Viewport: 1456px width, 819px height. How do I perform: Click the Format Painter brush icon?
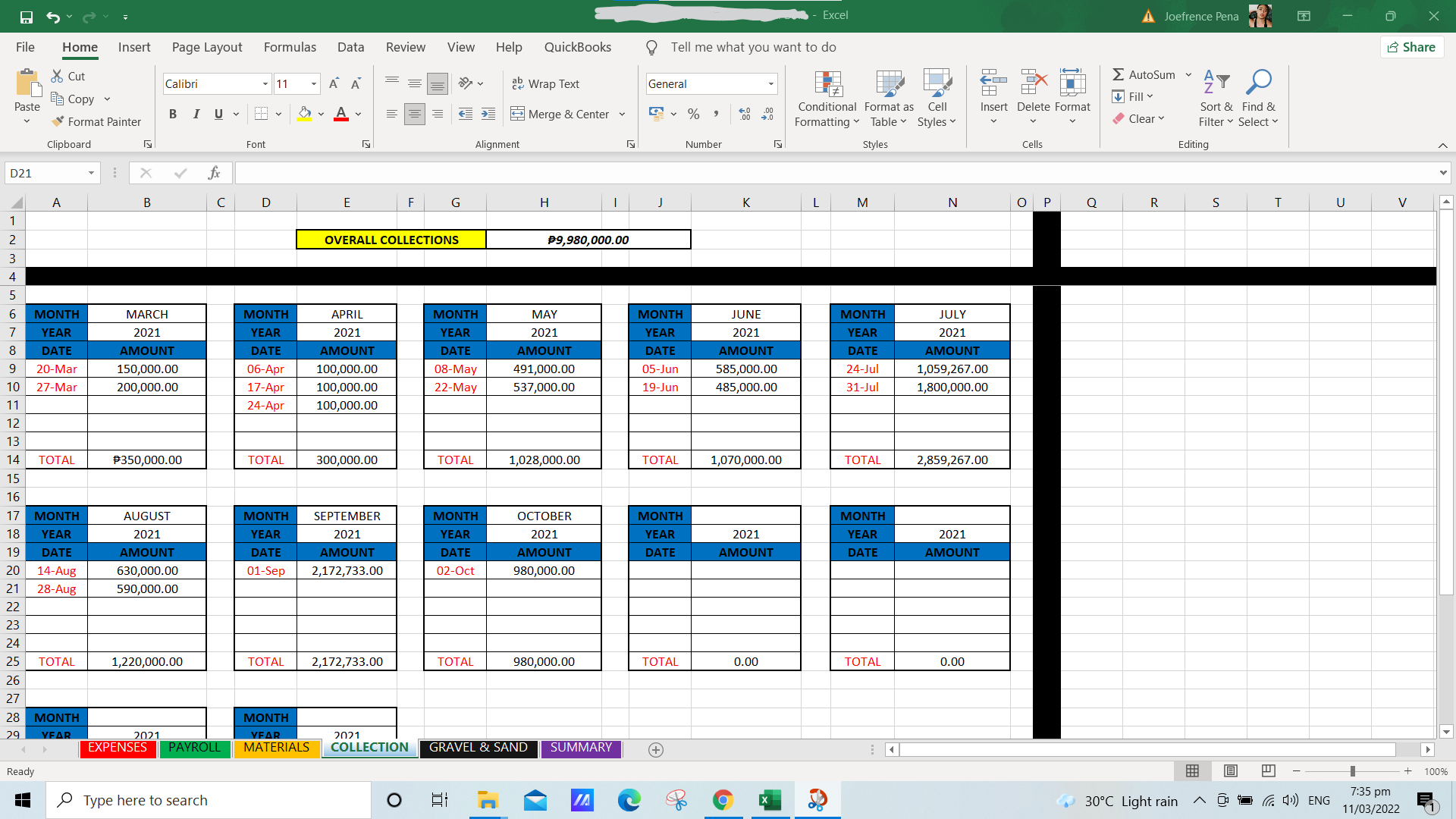point(58,121)
